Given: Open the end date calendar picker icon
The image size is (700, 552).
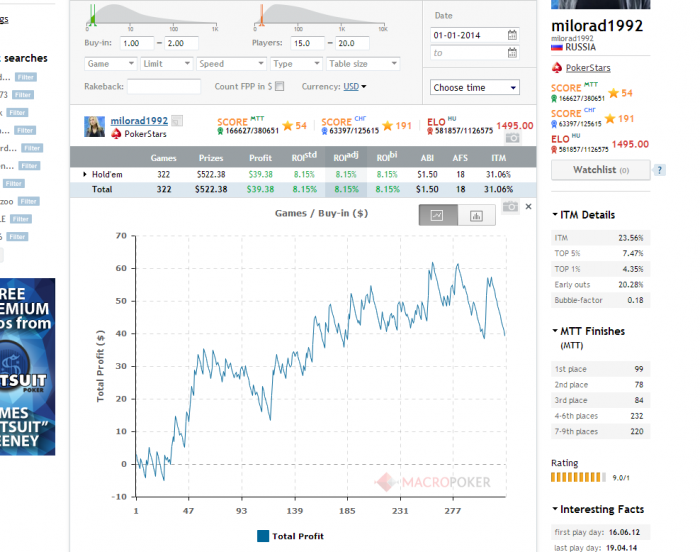Looking at the screenshot, I should (x=512, y=53).
